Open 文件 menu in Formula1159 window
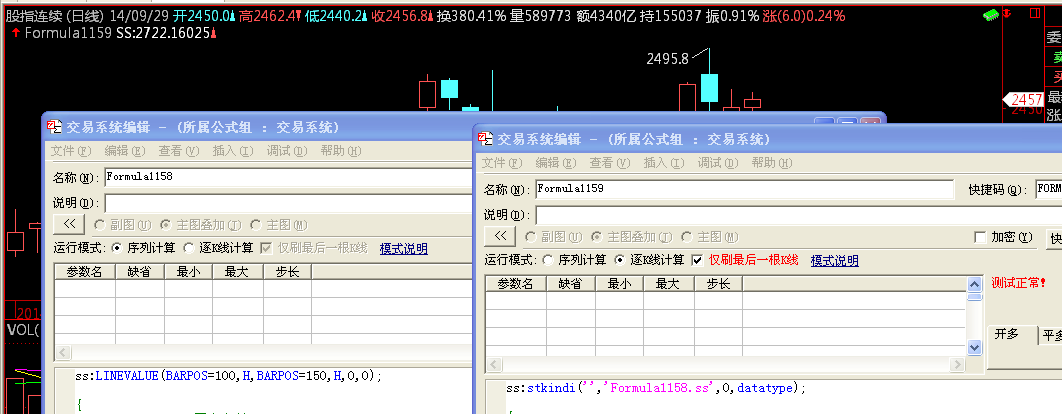This screenshot has height=414, width=1062. (x=501, y=163)
